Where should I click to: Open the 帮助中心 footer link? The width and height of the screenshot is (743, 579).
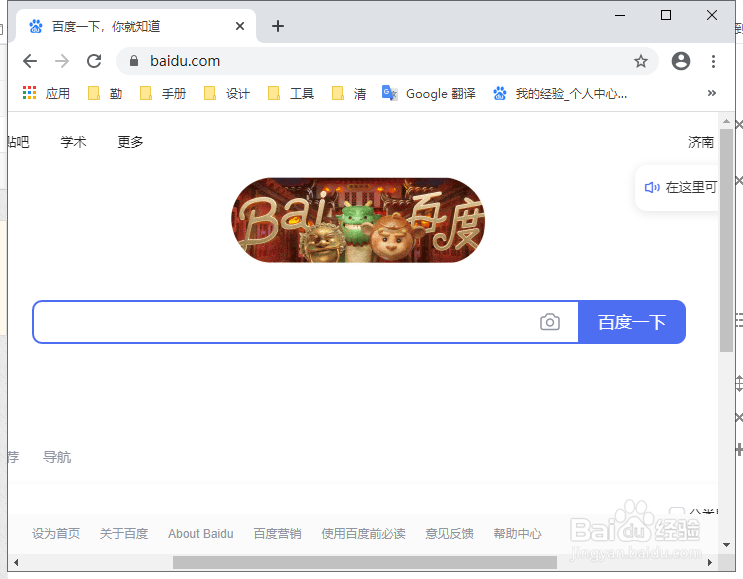(517, 534)
